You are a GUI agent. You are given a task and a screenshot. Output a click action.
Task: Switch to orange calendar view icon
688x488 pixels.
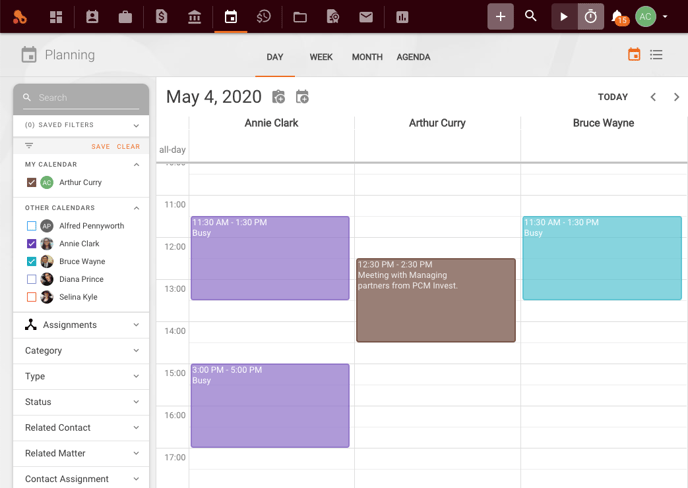[634, 54]
